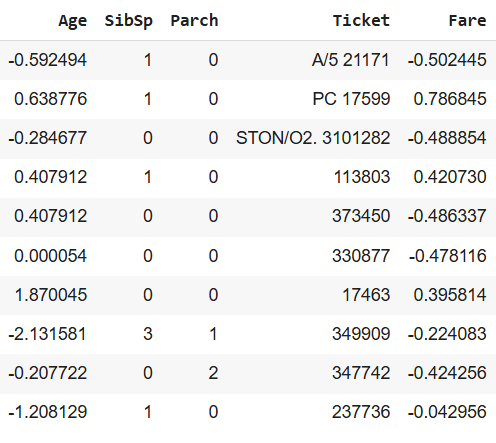Image resolution: width=496 pixels, height=443 pixels.
Task: Select Fare value -0.224083
Action: click(447, 334)
